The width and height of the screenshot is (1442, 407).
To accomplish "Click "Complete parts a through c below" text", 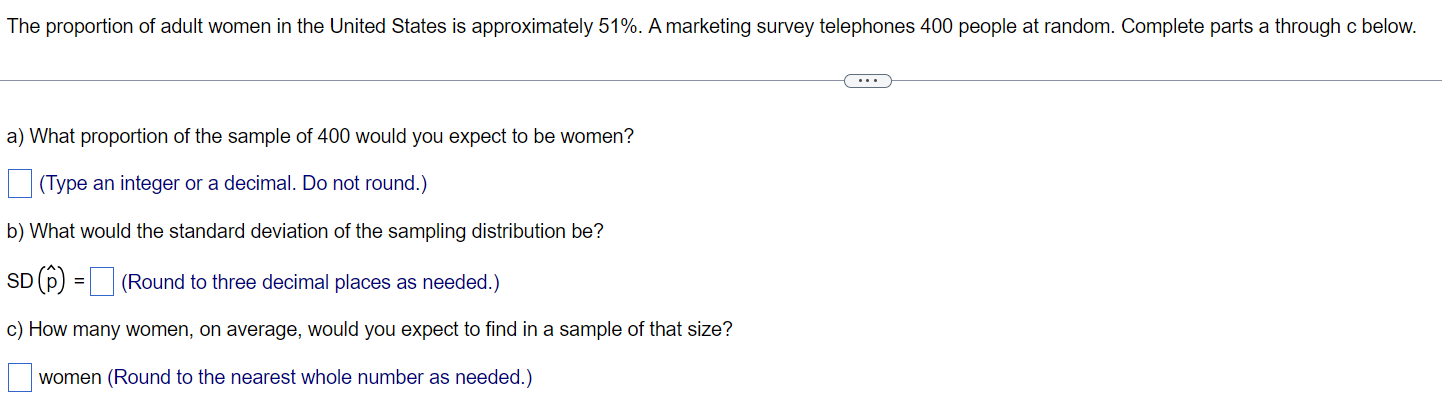I will coord(1269,27).
